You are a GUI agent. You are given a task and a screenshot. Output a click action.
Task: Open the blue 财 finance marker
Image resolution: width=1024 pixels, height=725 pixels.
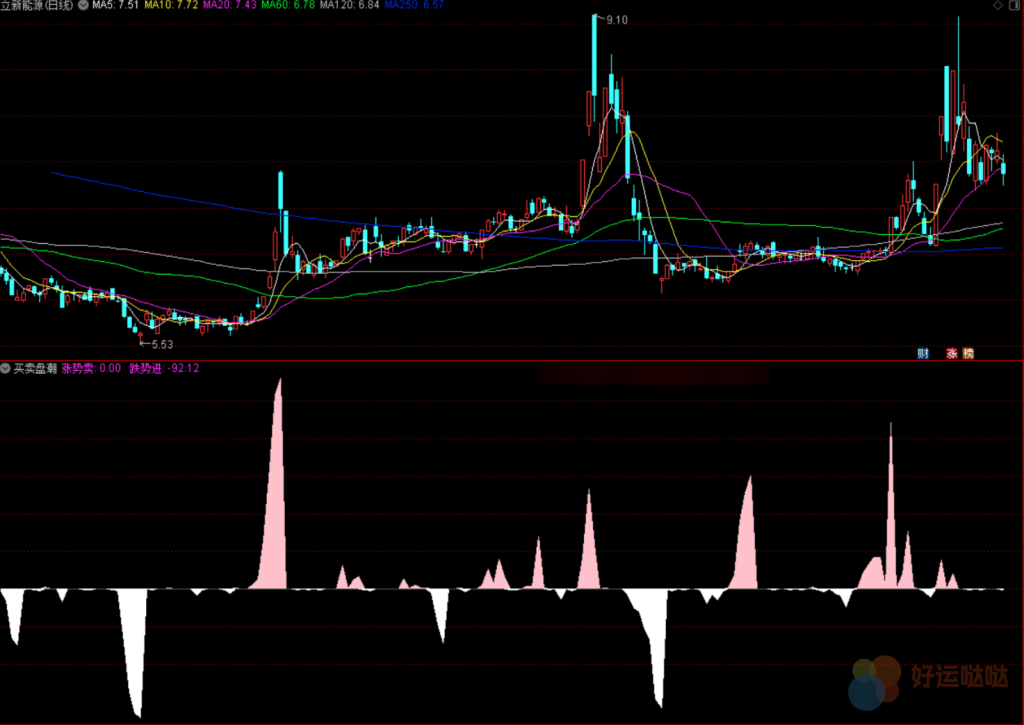tap(923, 353)
